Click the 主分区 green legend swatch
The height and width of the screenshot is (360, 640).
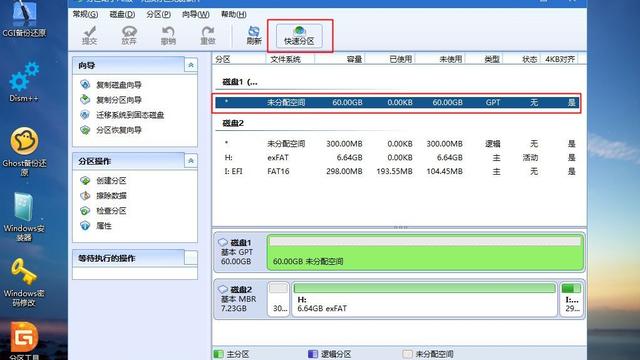(219, 354)
